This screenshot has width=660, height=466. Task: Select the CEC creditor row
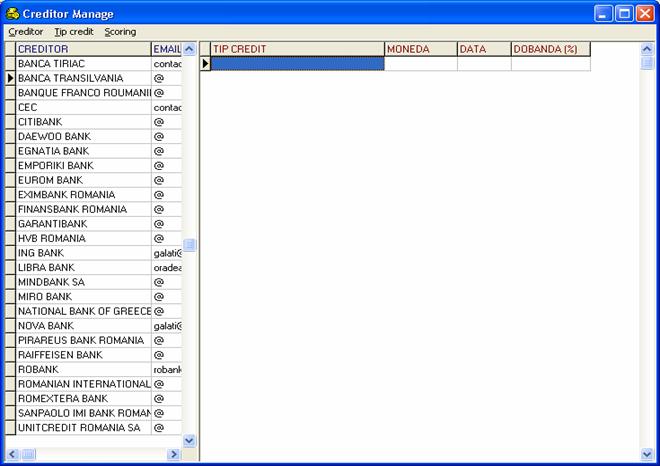click(x=83, y=107)
